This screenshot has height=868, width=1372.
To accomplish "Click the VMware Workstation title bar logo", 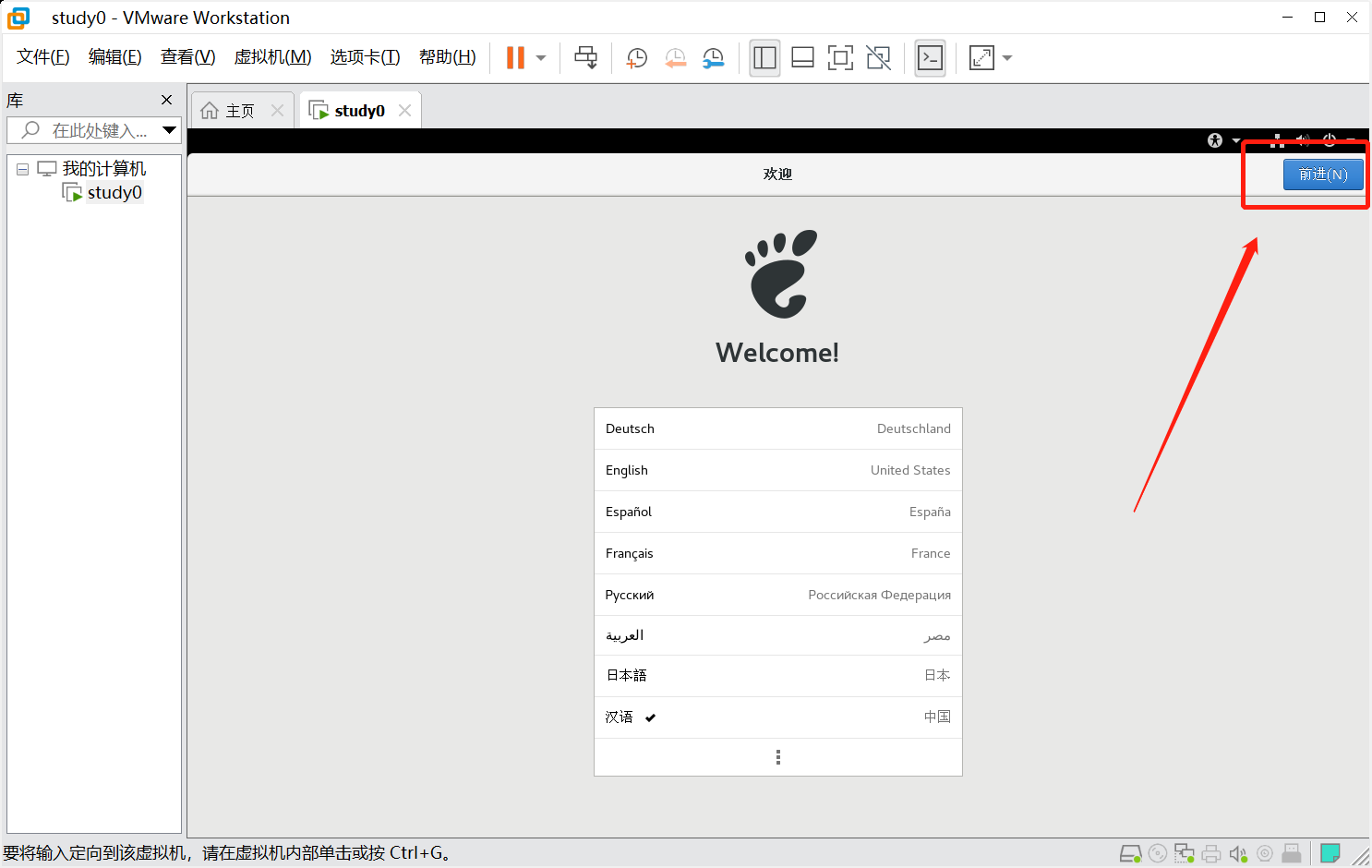I will 18,18.
